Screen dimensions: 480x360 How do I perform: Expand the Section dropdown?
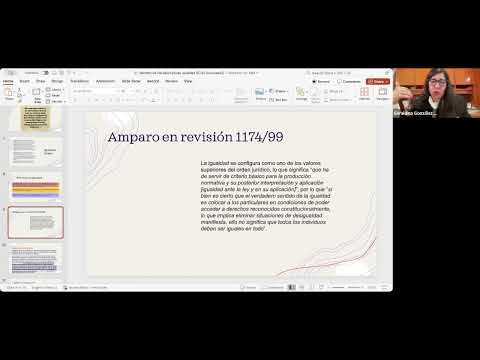(x=56, y=101)
